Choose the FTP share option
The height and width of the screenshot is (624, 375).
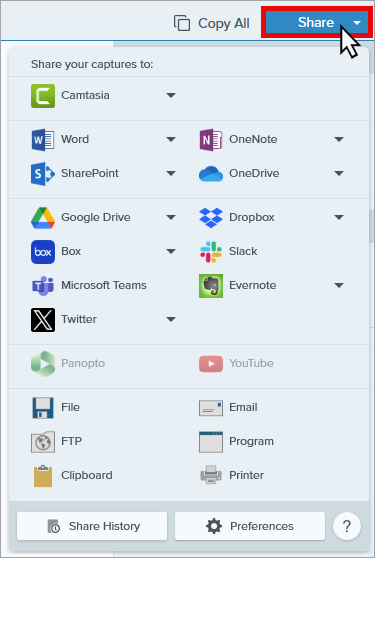coord(57,441)
